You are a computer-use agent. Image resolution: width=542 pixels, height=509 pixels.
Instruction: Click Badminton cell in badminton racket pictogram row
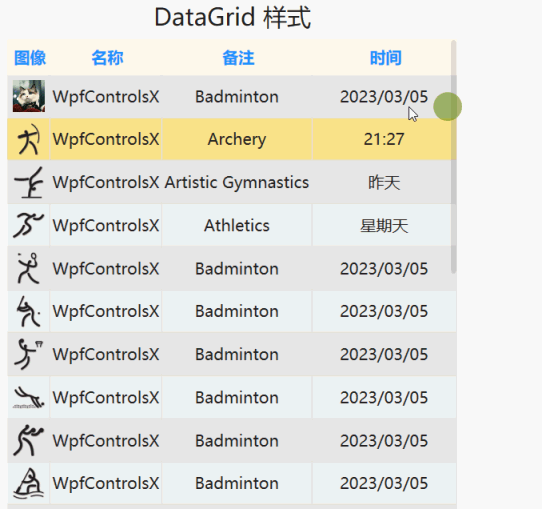click(237, 268)
